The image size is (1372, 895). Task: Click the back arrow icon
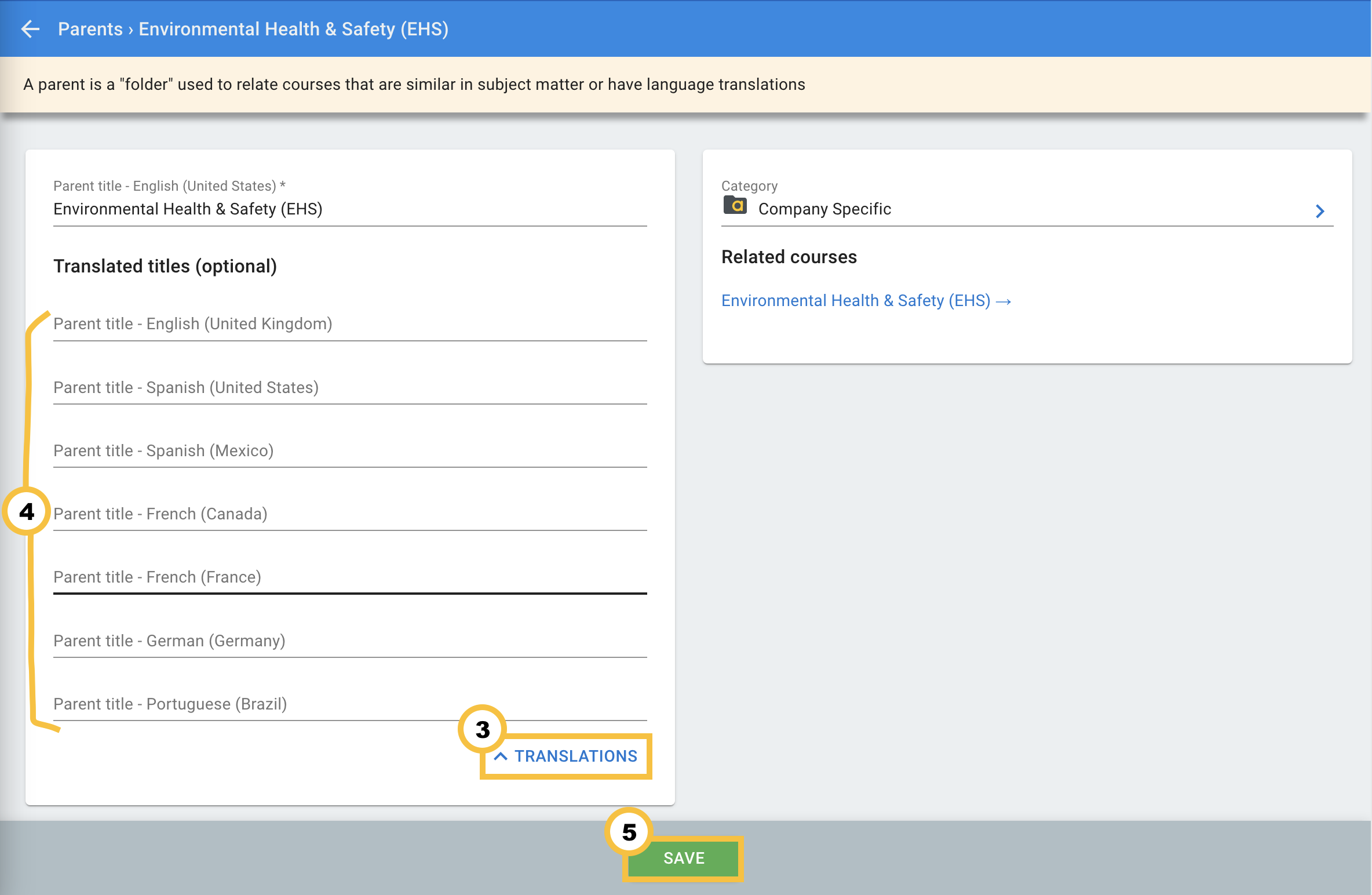coord(30,29)
